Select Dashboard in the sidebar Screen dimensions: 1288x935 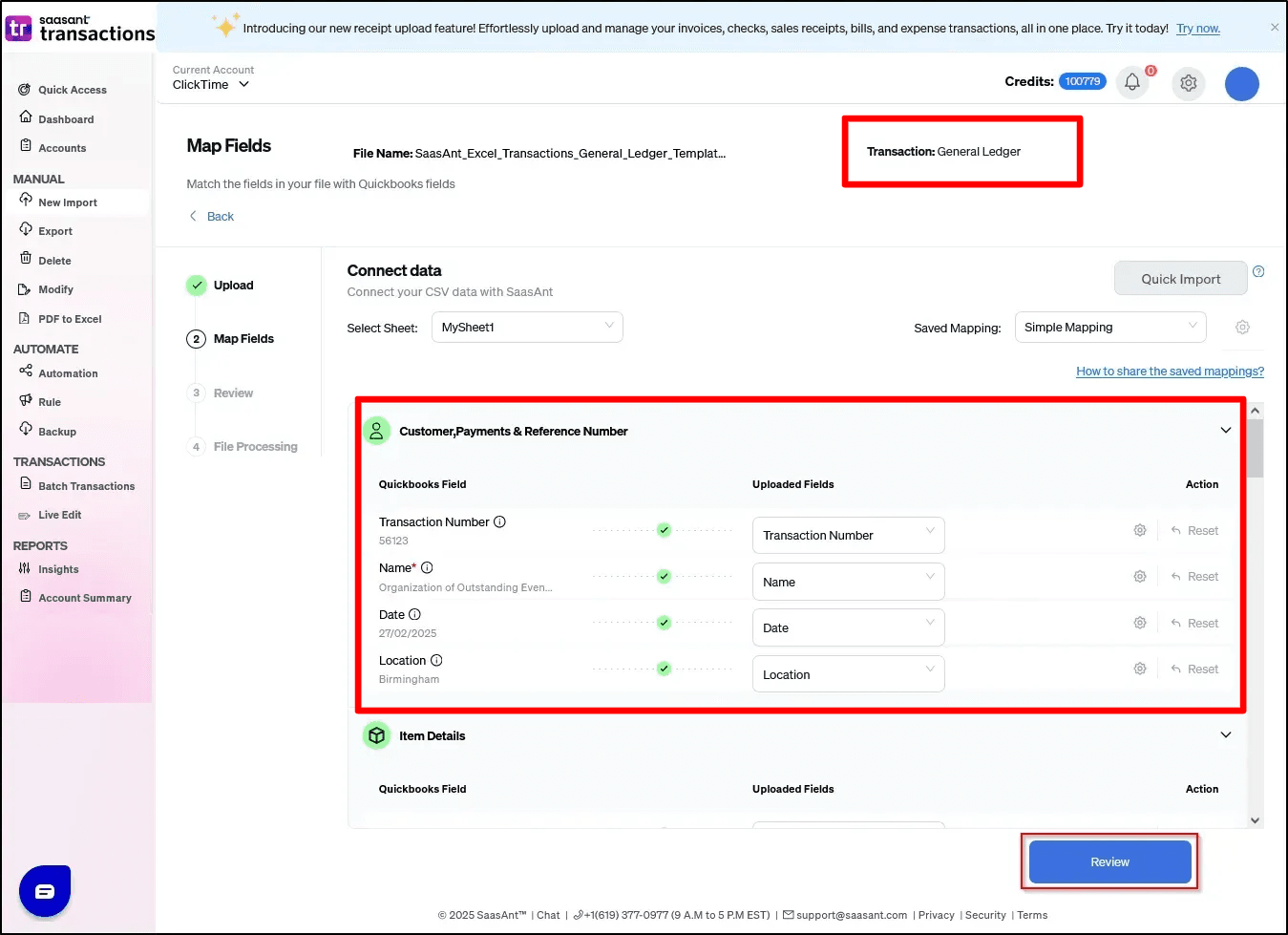[66, 118]
